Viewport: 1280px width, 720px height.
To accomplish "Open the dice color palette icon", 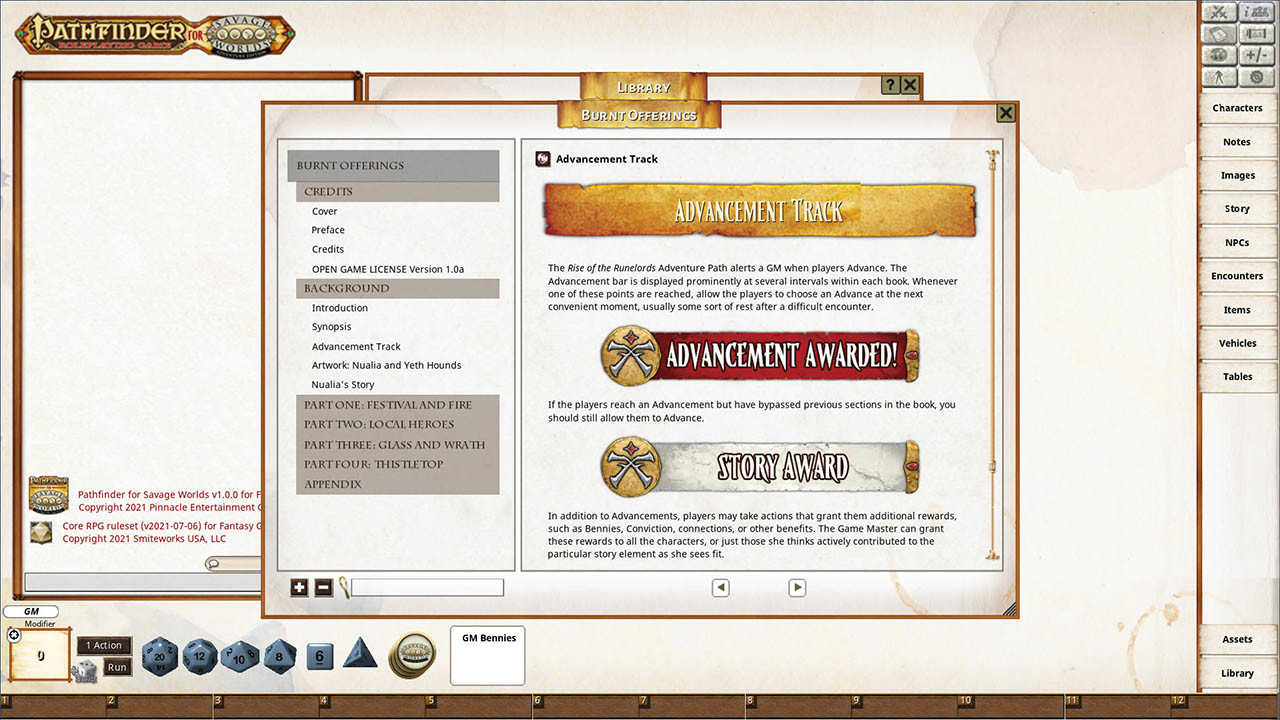I will click(1218, 54).
